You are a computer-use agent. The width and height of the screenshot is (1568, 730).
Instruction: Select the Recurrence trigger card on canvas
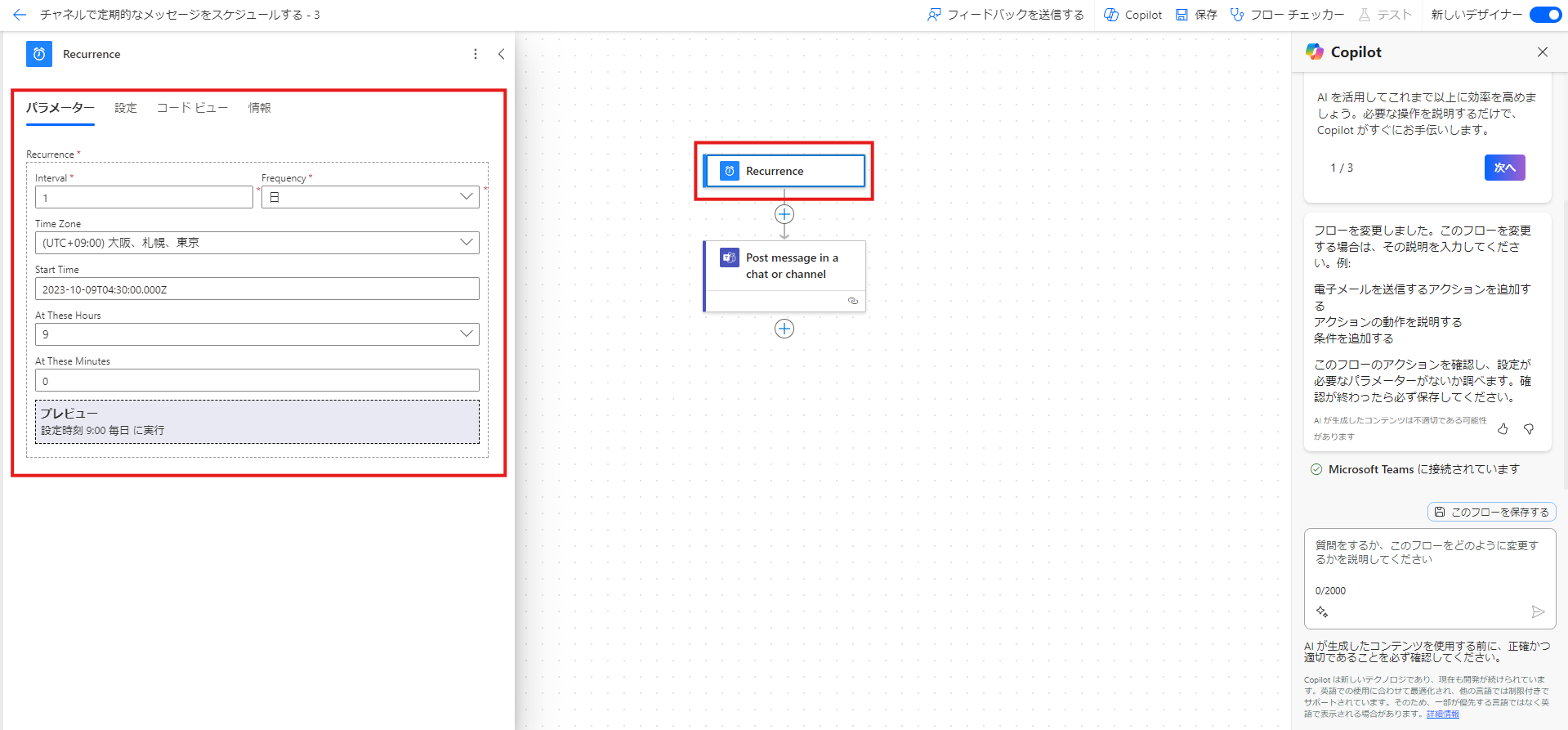784,171
